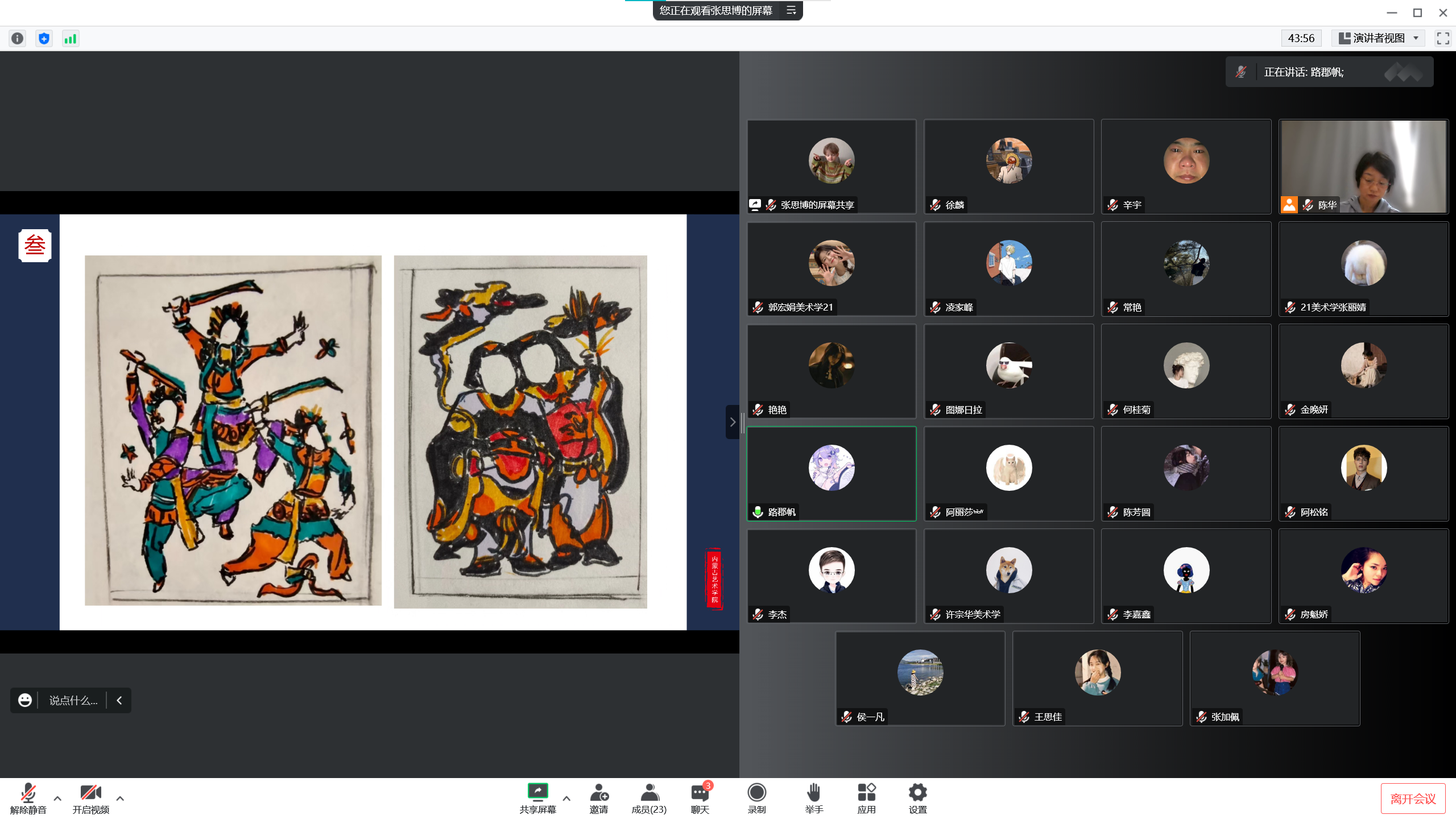Collapse the chat bar arrow
The height and width of the screenshot is (819, 1456).
(x=119, y=700)
